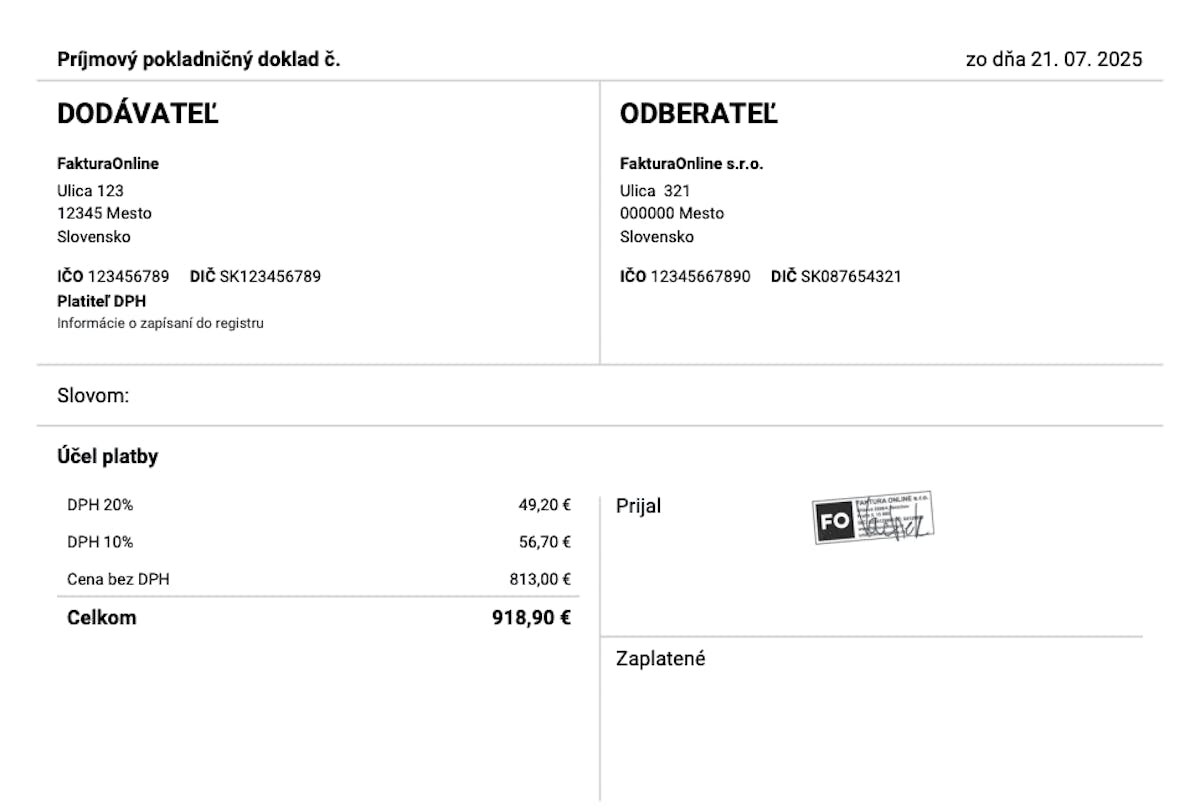The width and height of the screenshot is (1200, 807).
Task: Click the Účel platby heading
Action: pyautogui.click(x=108, y=457)
